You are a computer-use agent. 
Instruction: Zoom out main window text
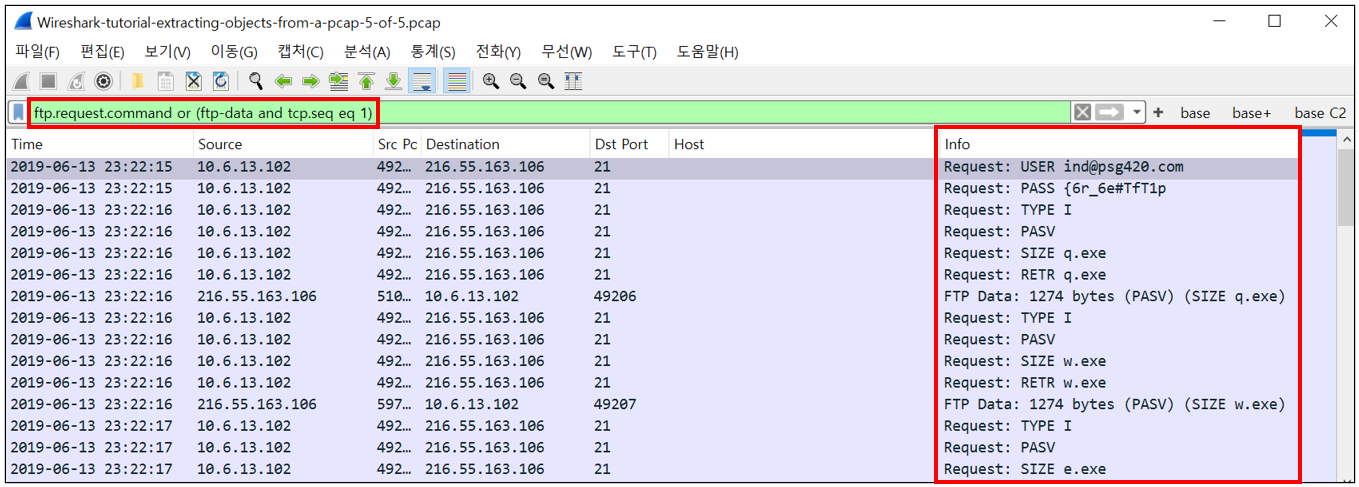coord(518,81)
